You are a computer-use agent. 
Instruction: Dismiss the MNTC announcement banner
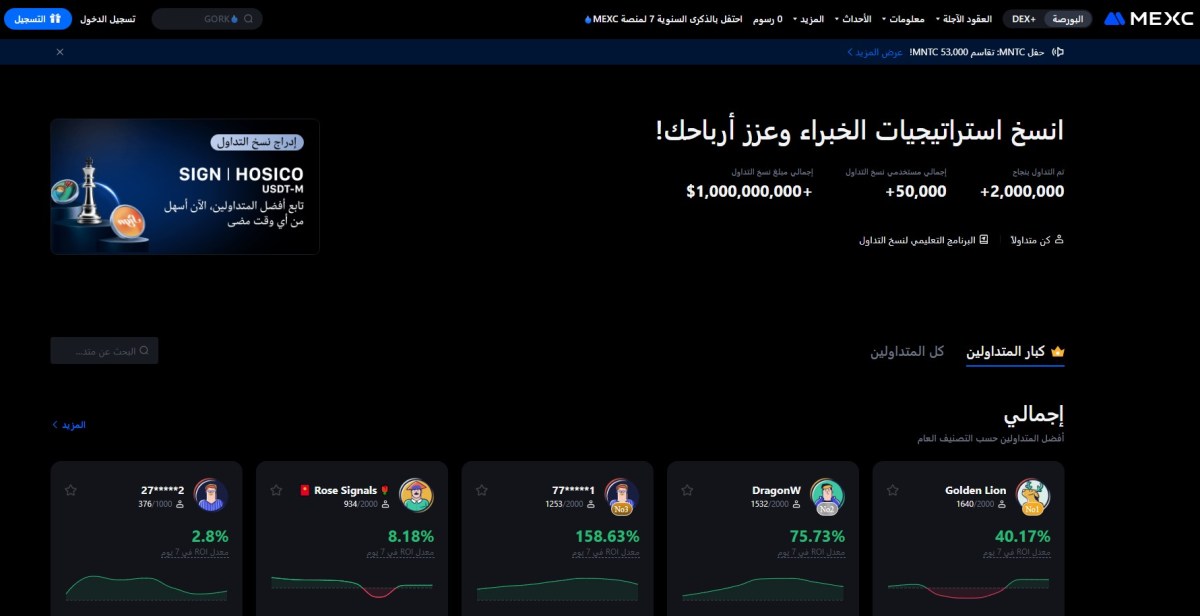click(x=60, y=52)
